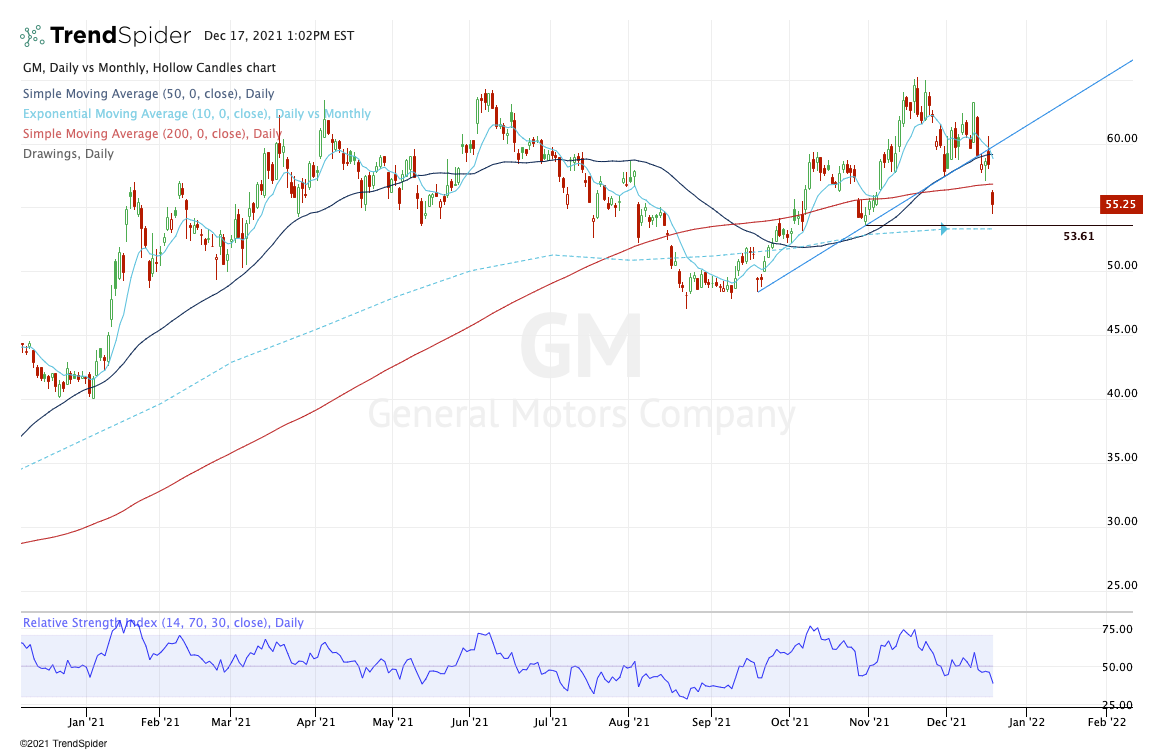Image resolution: width=1163 pixels, height=753 pixels.
Task: Click the RSI 75.00 axis label
Action: click(1117, 629)
